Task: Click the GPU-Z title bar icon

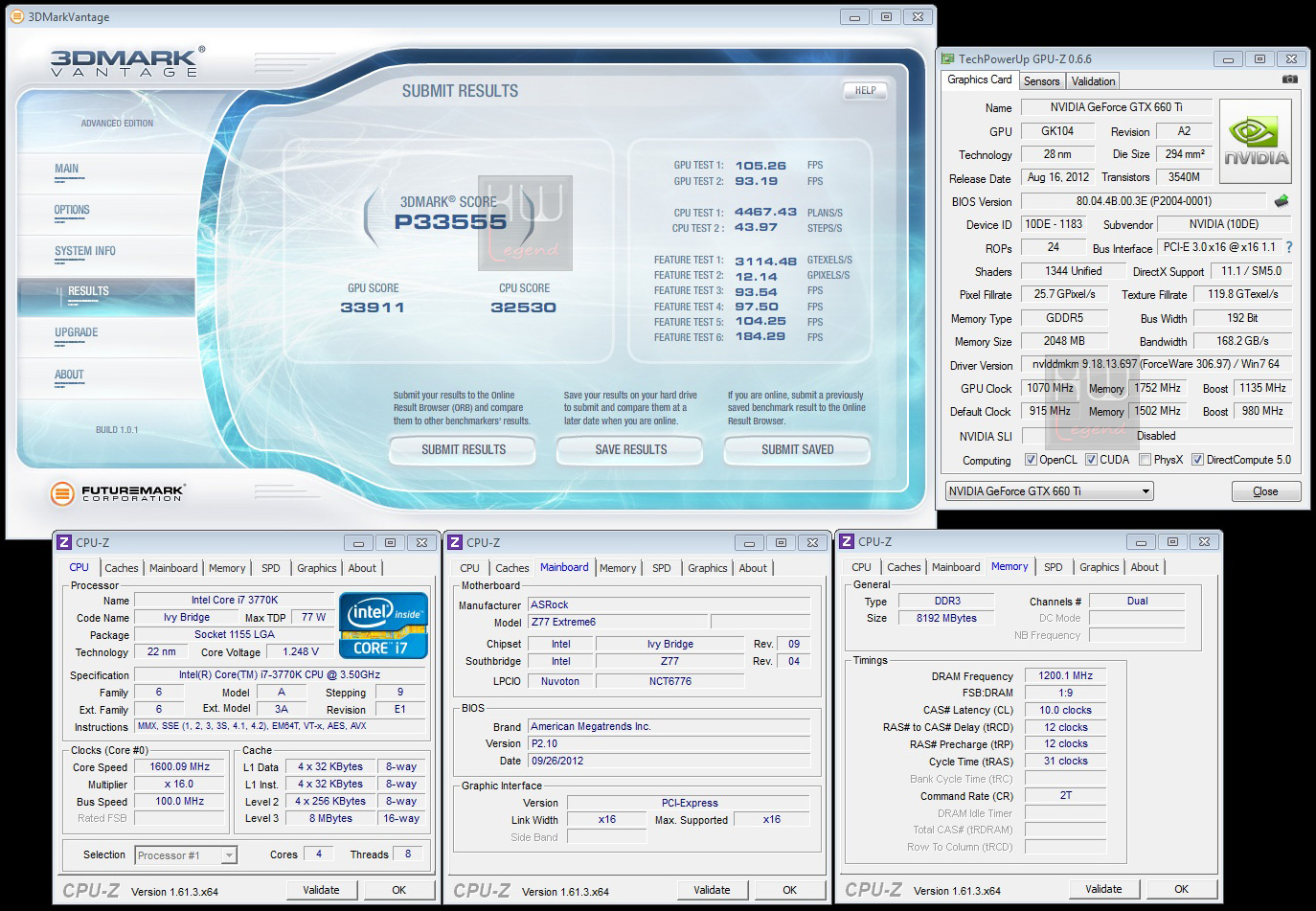Action: pos(948,58)
